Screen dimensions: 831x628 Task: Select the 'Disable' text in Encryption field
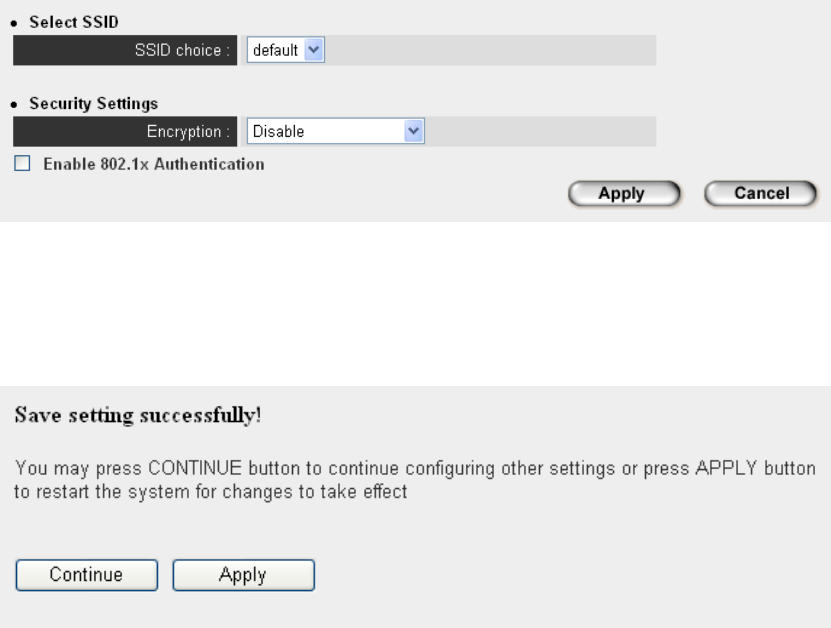279,131
